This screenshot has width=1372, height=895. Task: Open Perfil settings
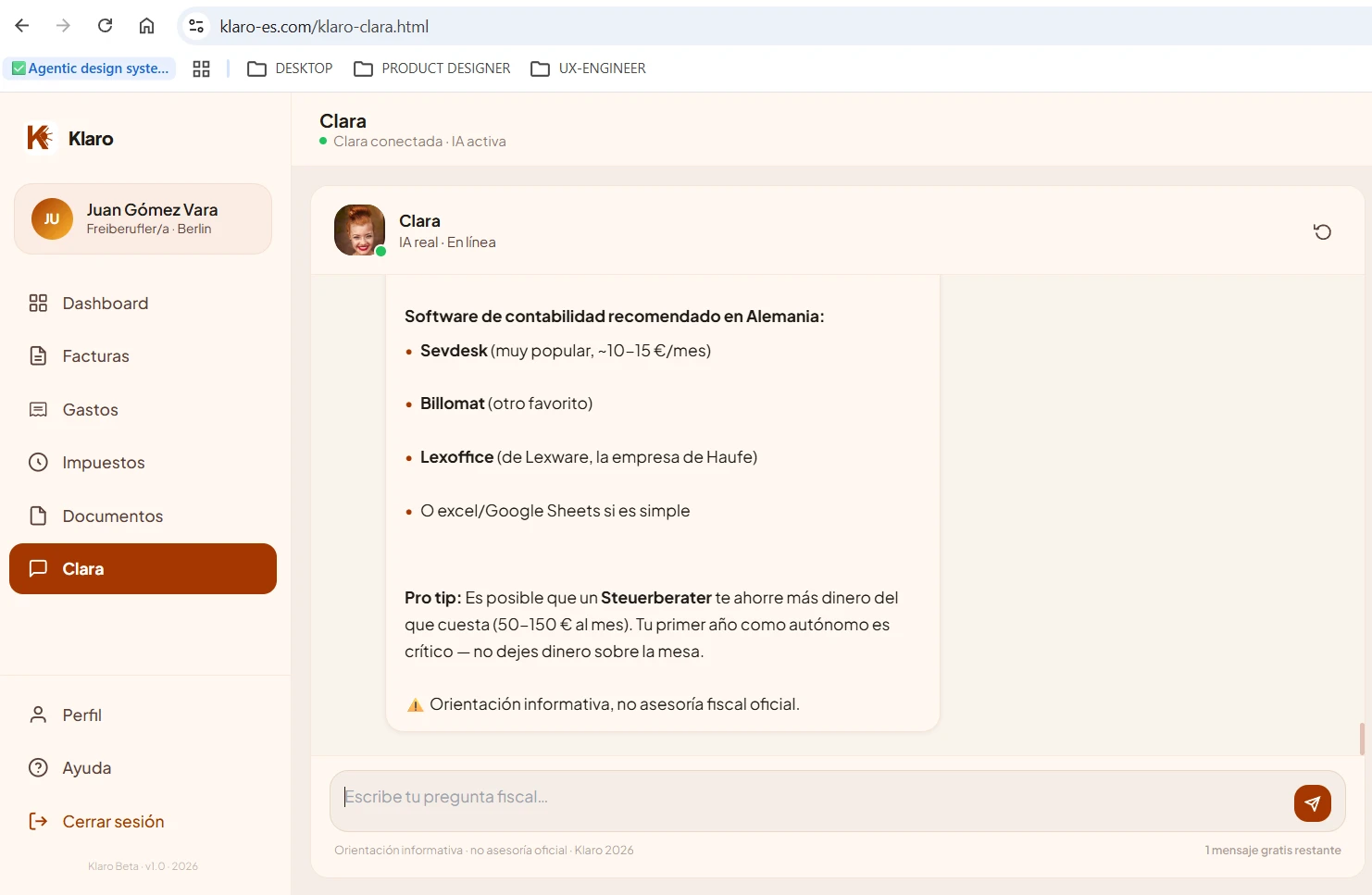(143, 715)
